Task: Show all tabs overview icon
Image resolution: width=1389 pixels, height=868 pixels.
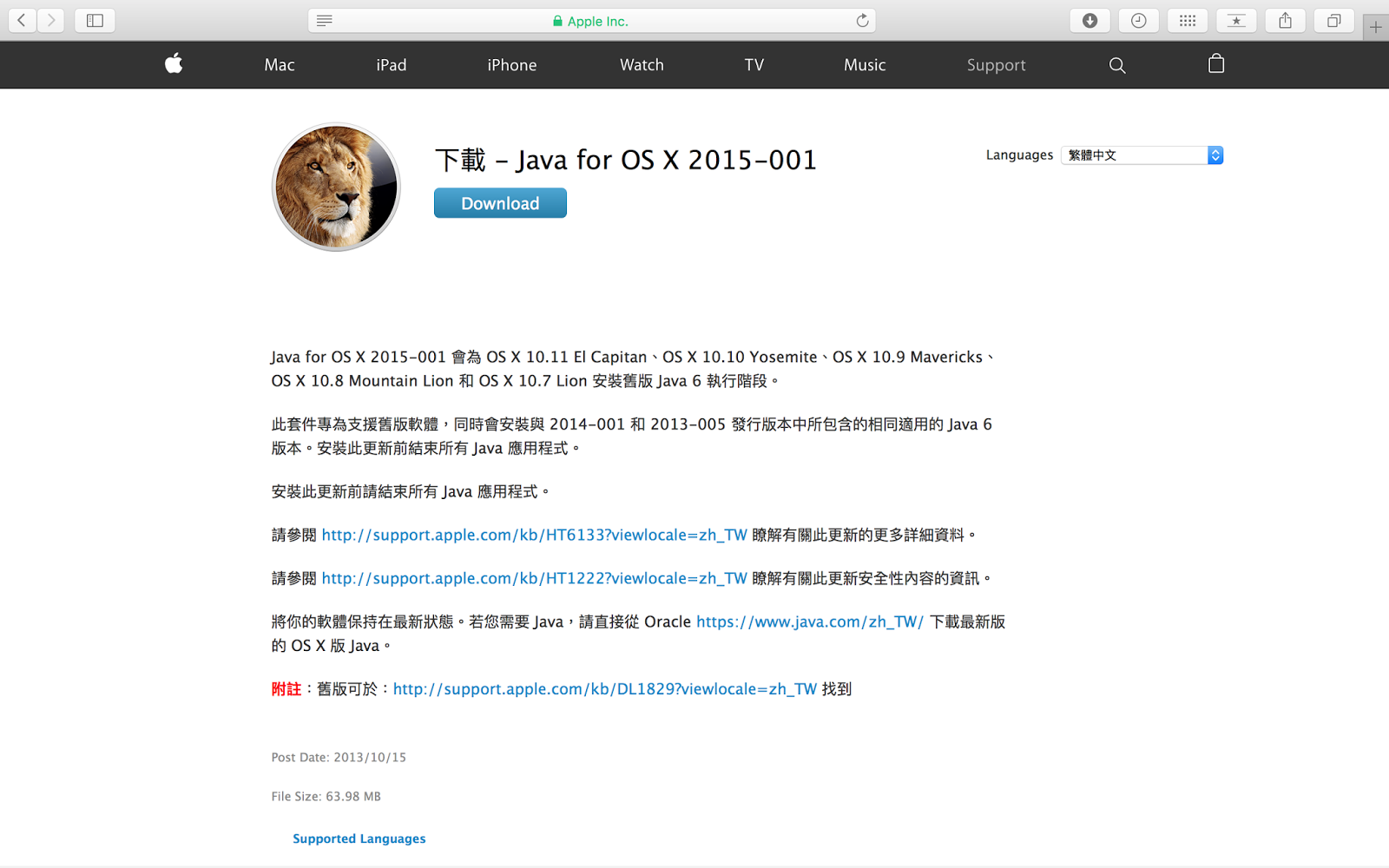Action: 1333,21
